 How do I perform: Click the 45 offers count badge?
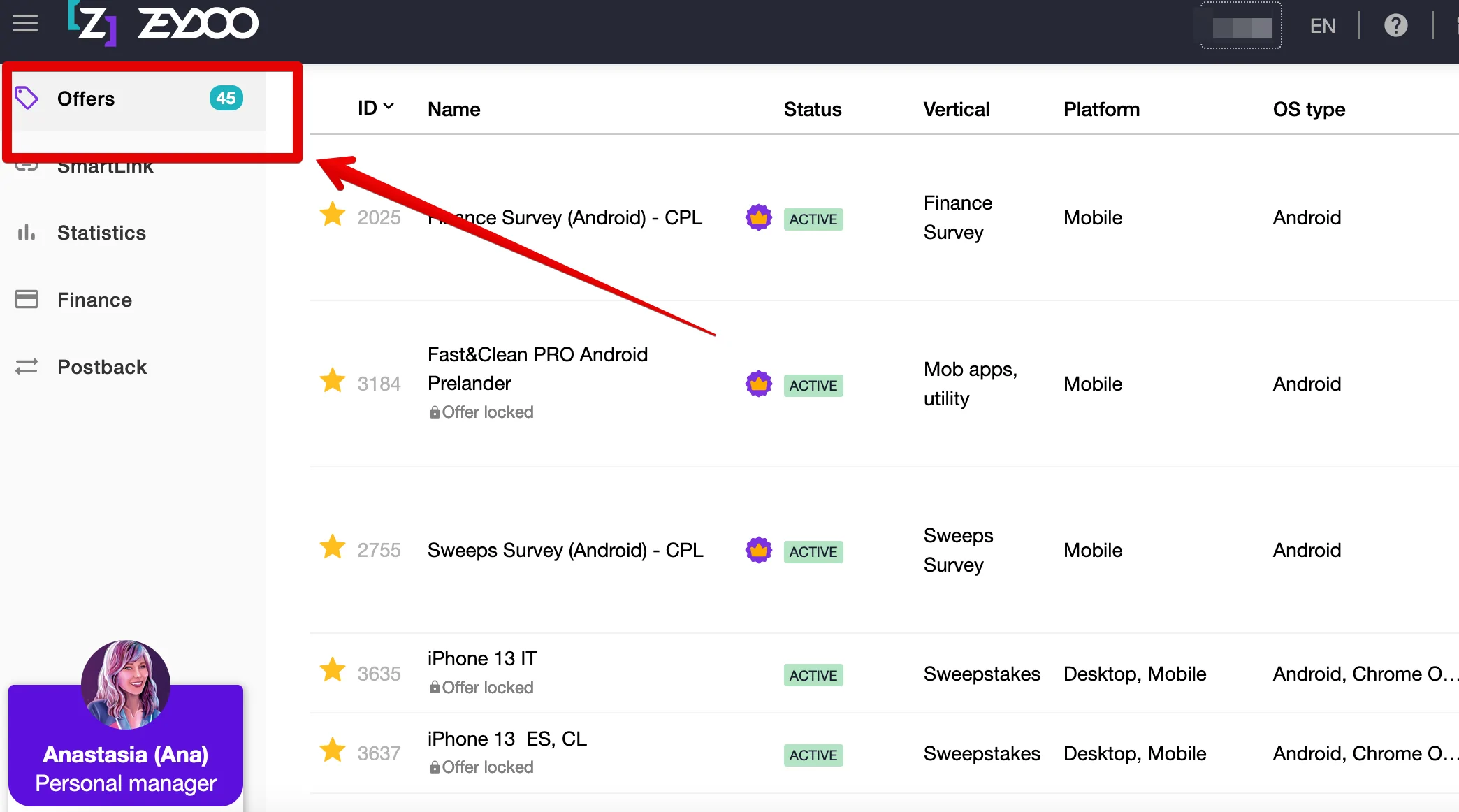coord(226,99)
